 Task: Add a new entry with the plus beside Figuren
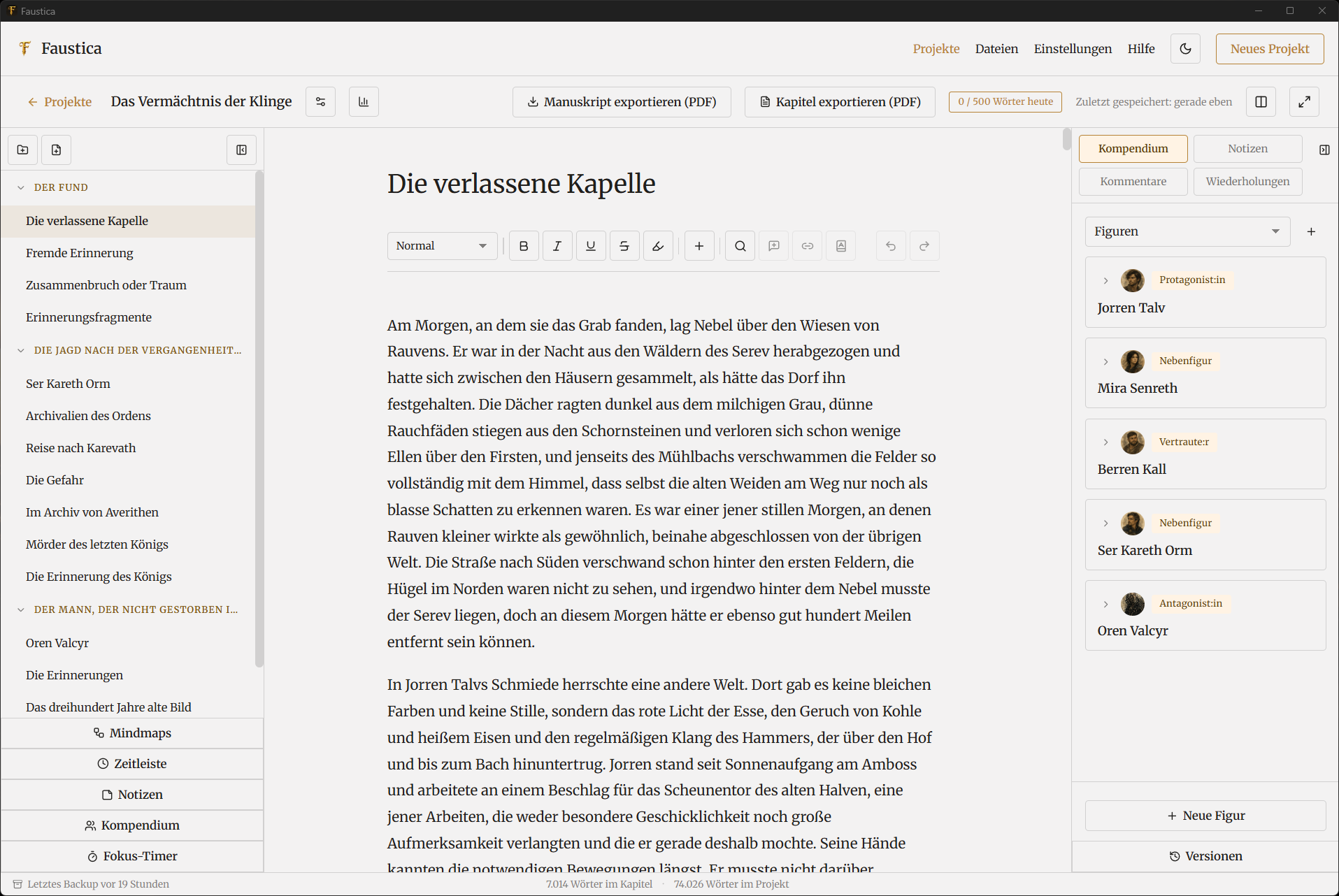coord(1311,231)
